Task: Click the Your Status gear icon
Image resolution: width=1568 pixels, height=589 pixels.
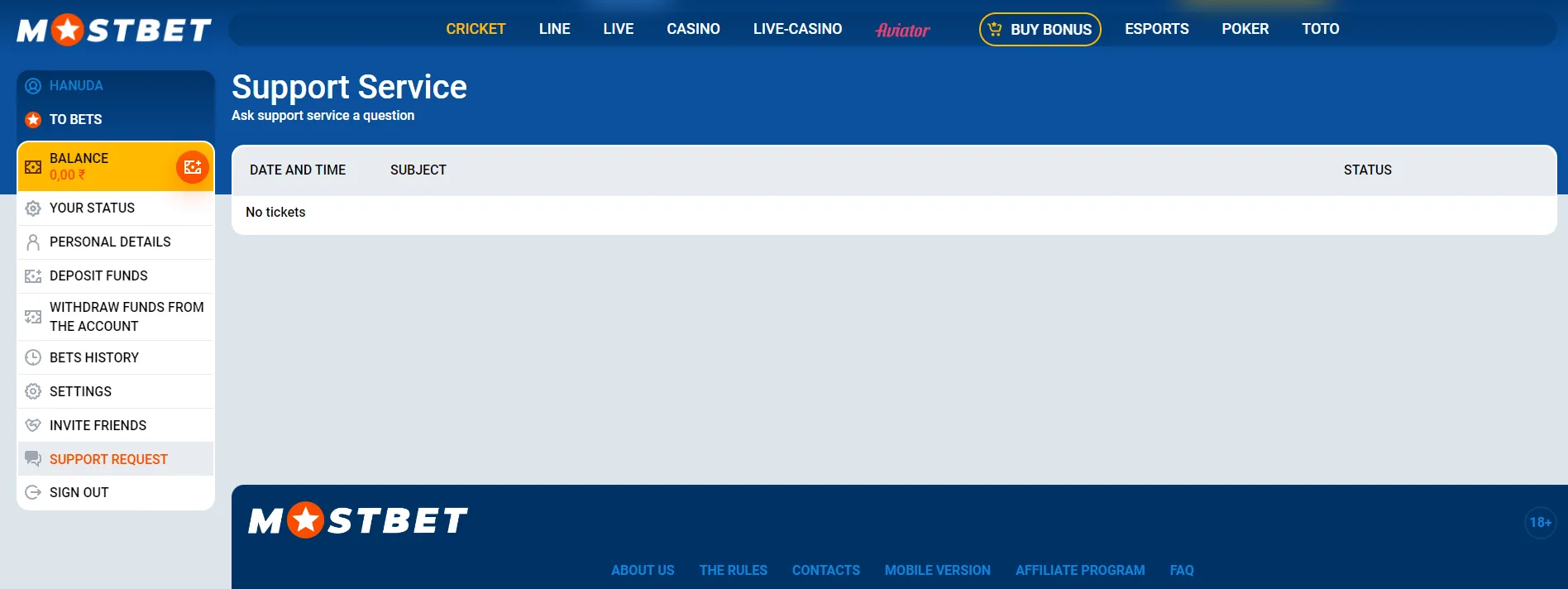Action: tap(33, 208)
